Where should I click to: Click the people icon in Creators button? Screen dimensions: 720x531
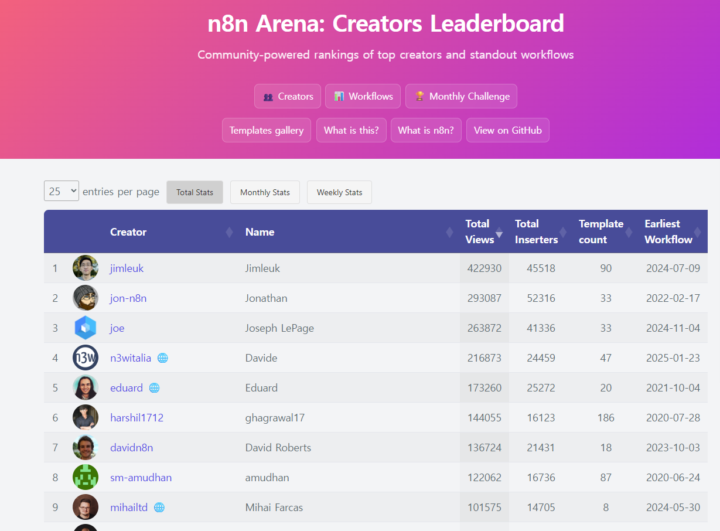[x=268, y=97]
